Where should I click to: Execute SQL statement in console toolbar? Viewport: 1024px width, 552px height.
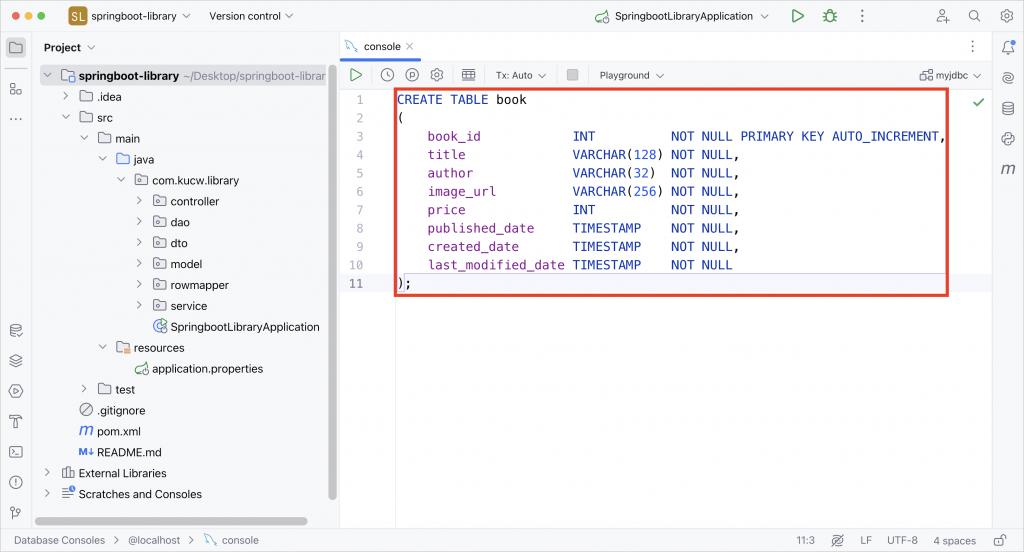coord(356,75)
